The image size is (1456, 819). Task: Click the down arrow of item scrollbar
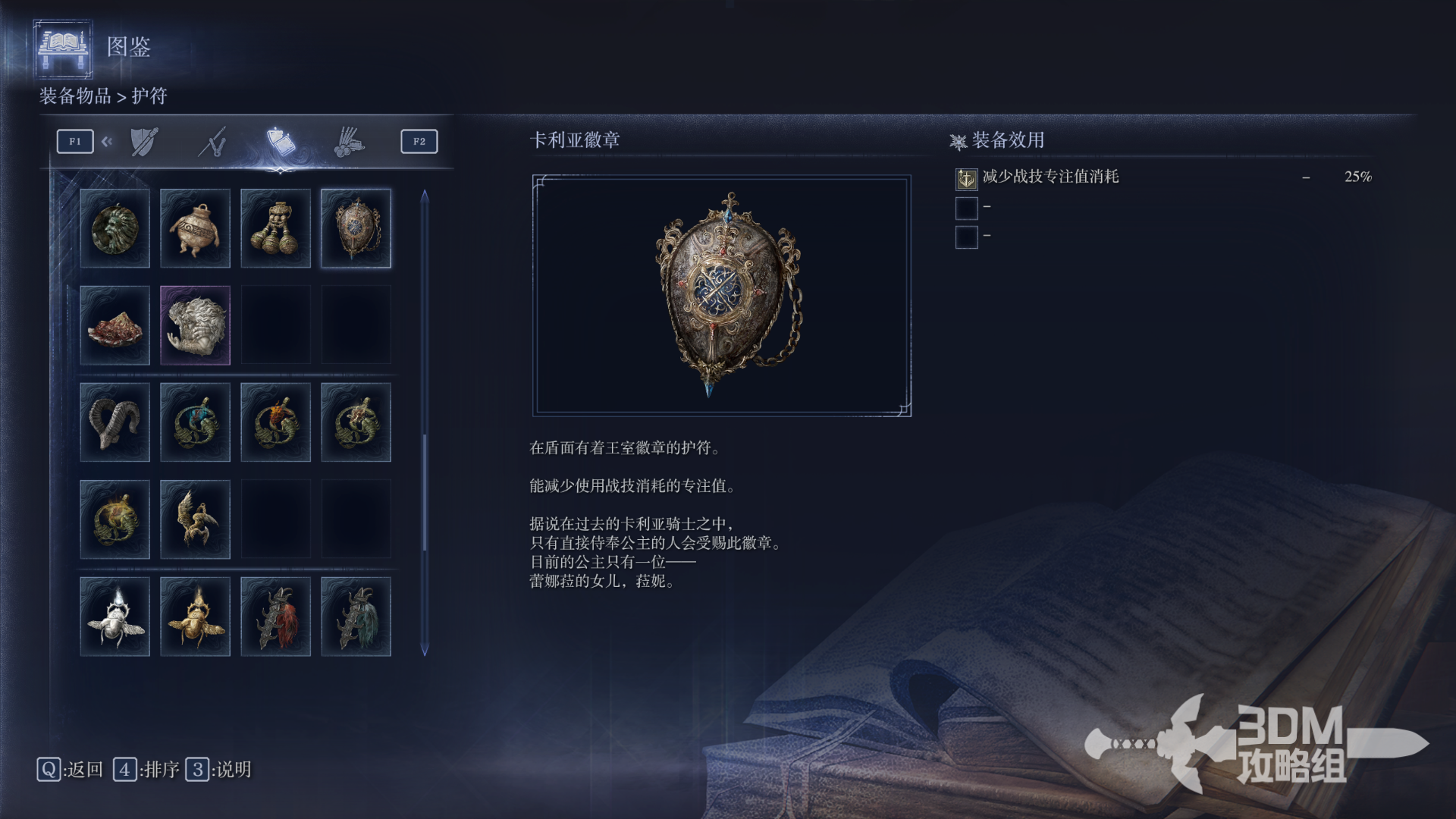[425, 650]
